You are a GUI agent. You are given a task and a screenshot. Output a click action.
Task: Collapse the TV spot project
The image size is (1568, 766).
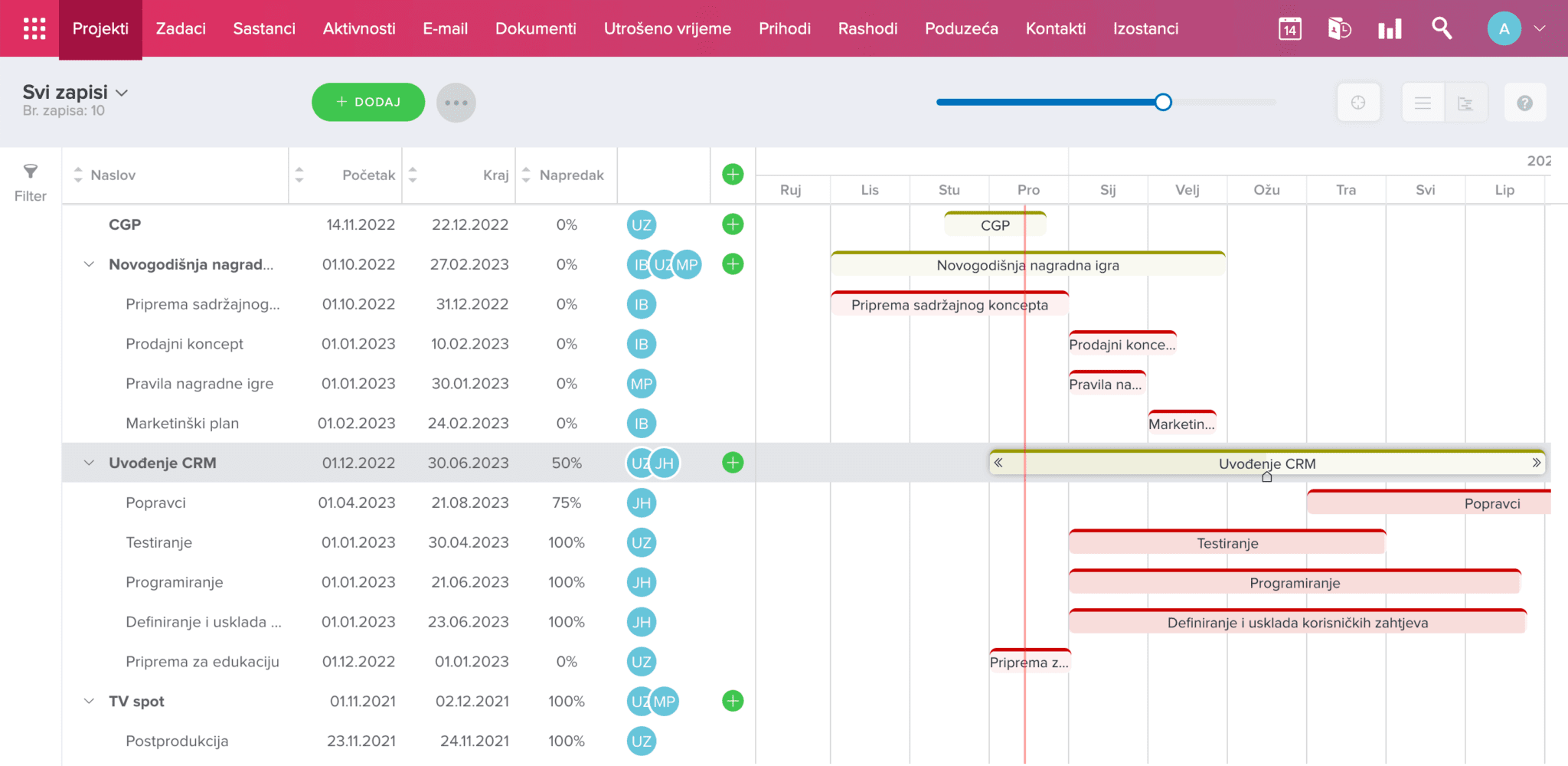tap(89, 701)
